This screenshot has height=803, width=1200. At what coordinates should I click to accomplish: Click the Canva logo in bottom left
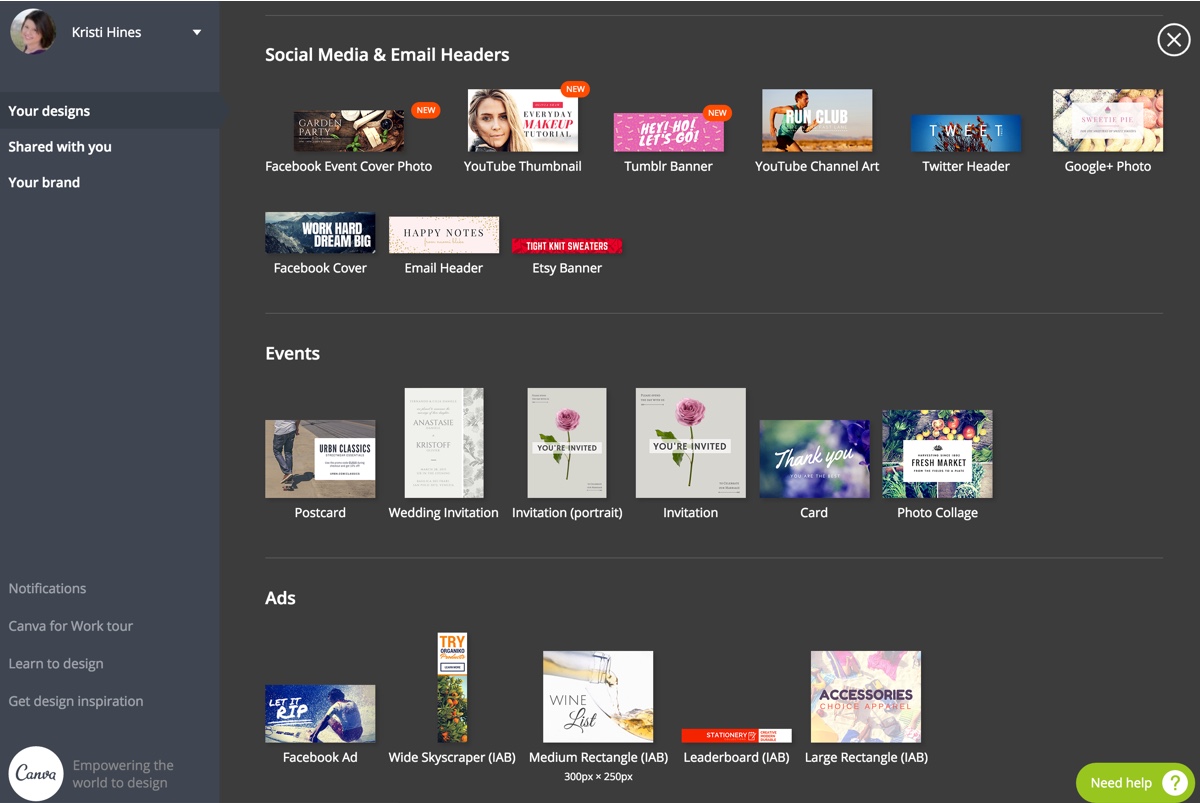pyautogui.click(x=35, y=773)
